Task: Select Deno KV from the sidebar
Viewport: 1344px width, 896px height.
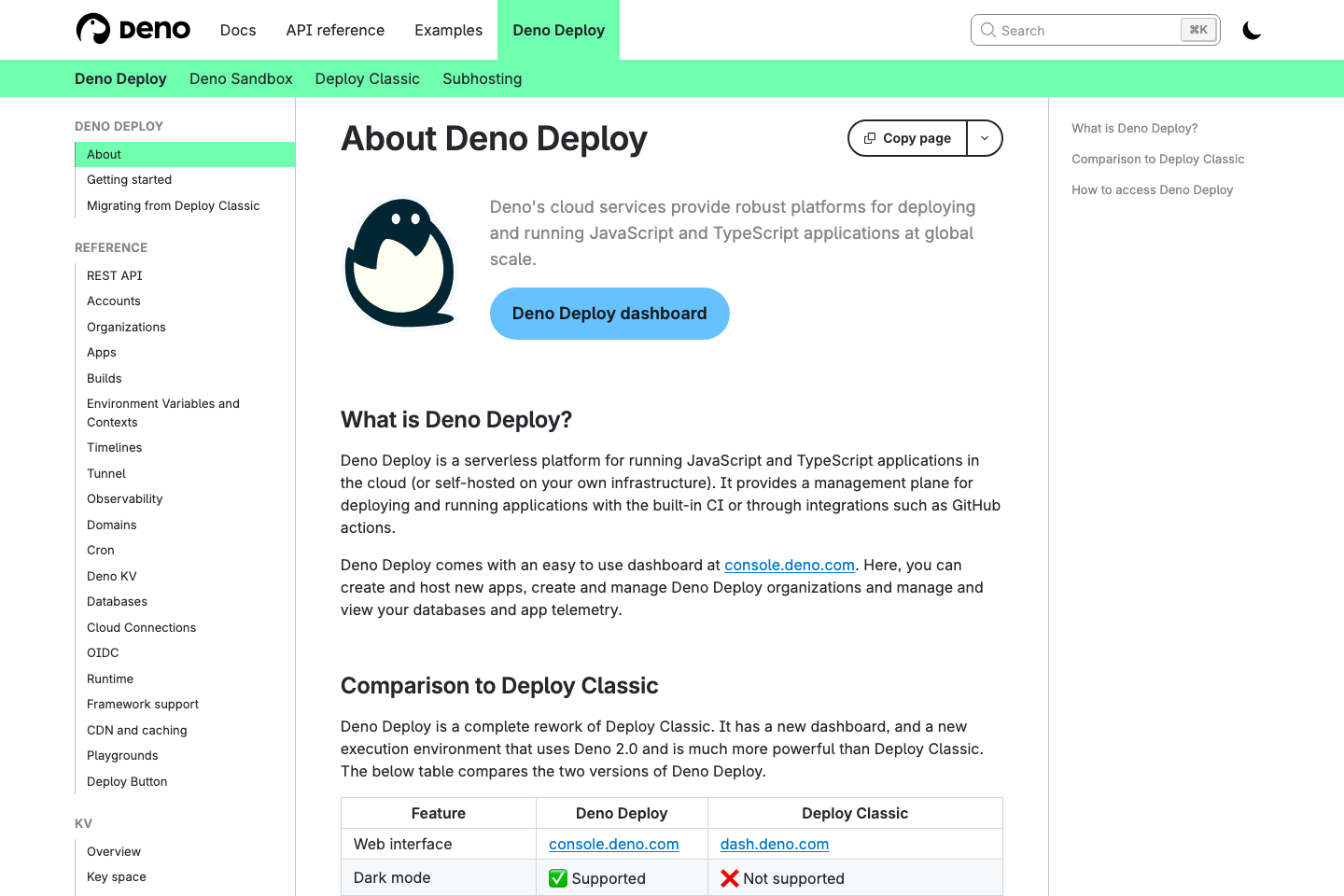Action: 111,576
